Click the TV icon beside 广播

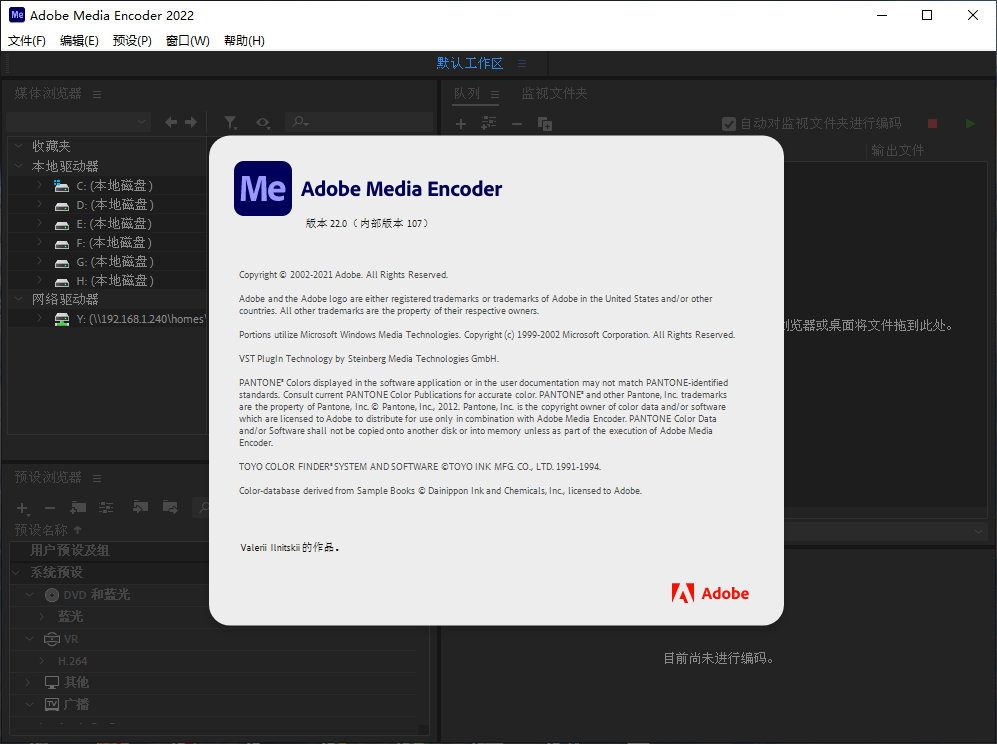52,705
